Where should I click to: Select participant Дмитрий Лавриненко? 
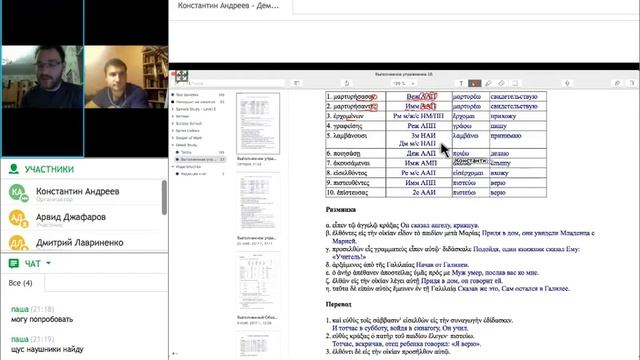coord(80,243)
